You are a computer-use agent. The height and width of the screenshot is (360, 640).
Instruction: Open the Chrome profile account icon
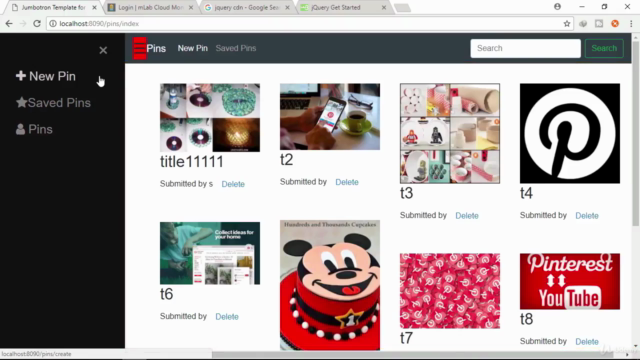(557, 7)
